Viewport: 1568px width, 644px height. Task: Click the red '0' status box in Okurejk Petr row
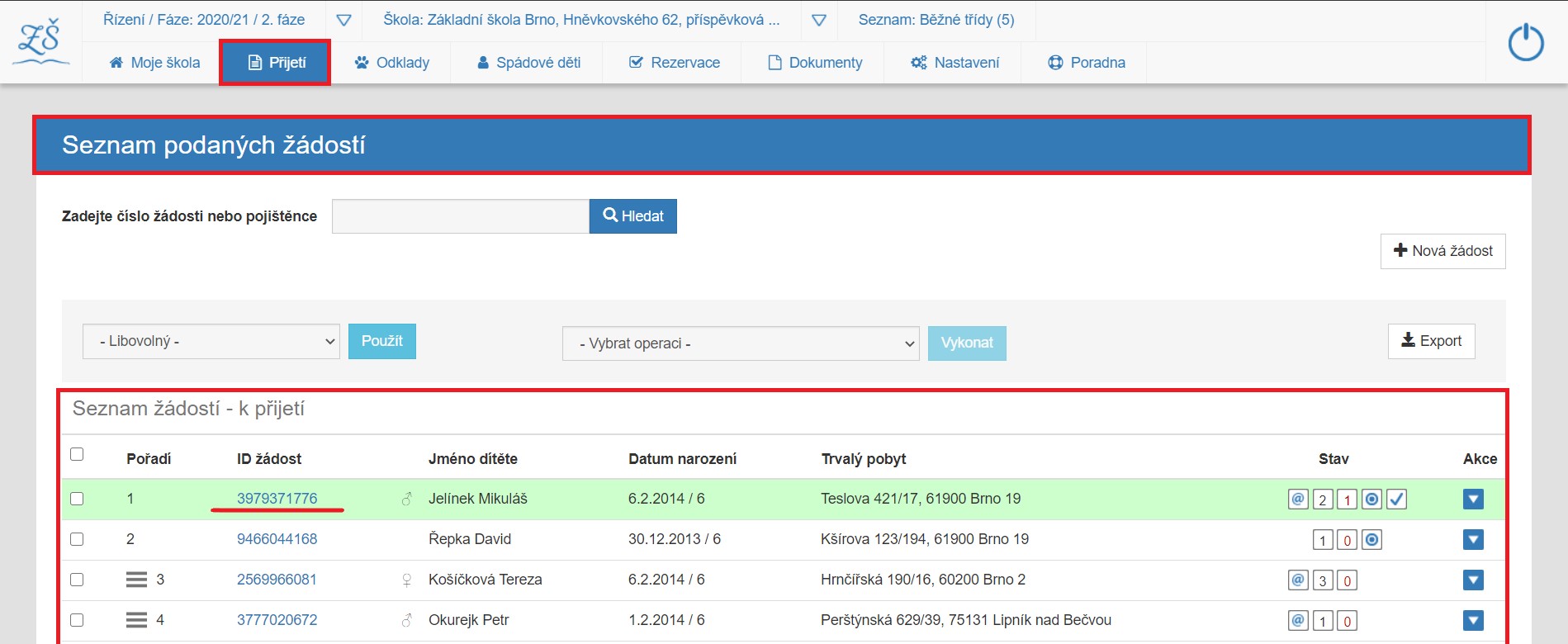(x=1348, y=621)
